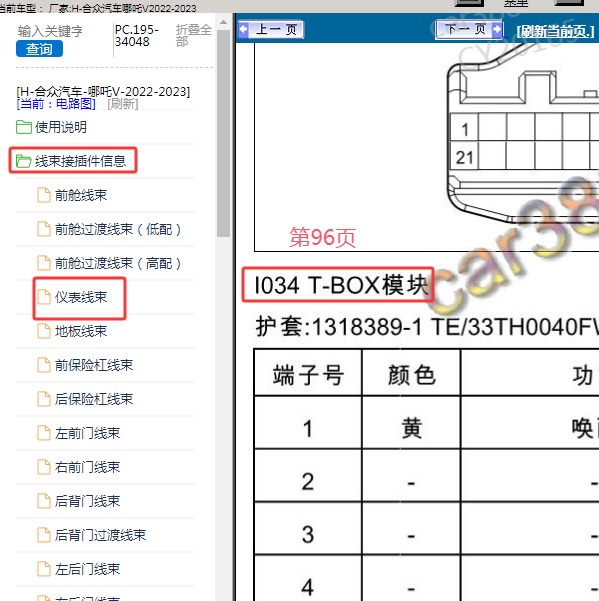Open 左后门线束 entry
The height and width of the screenshot is (601, 599).
[87, 569]
